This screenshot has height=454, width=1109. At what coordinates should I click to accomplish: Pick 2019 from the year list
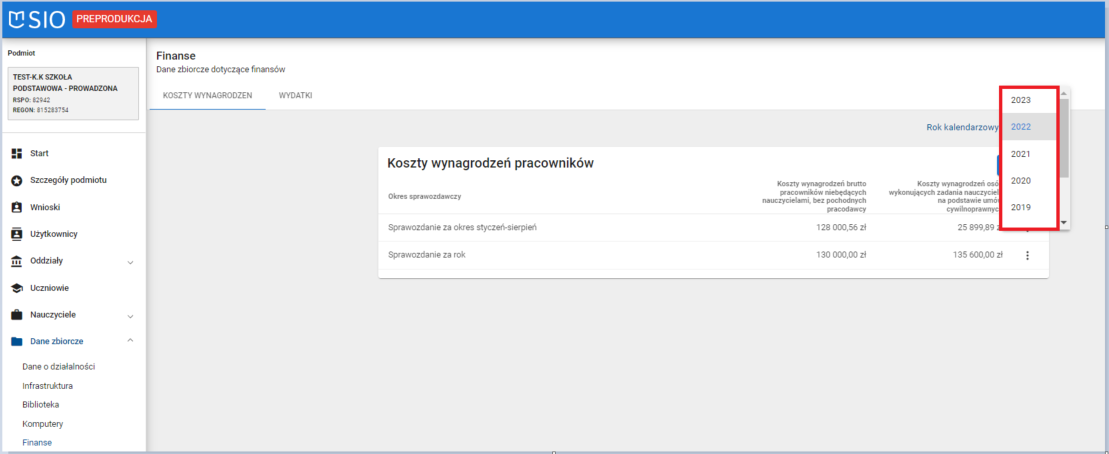pos(1021,207)
